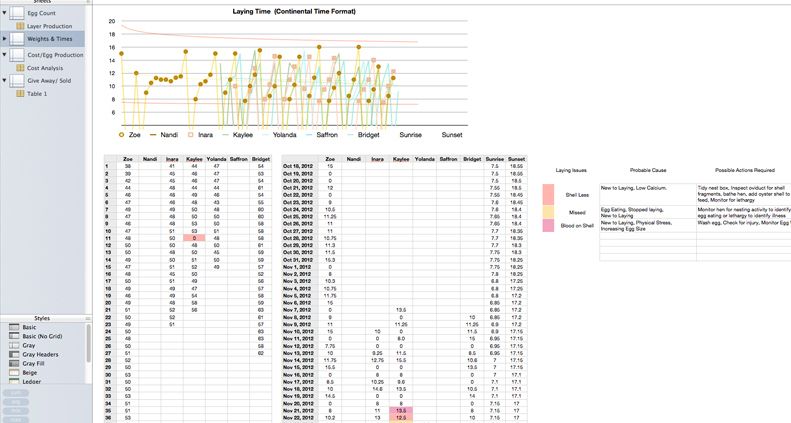The width and height of the screenshot is (791, 423).
Task: Select the Sunset column header
Action: point(516,158)
